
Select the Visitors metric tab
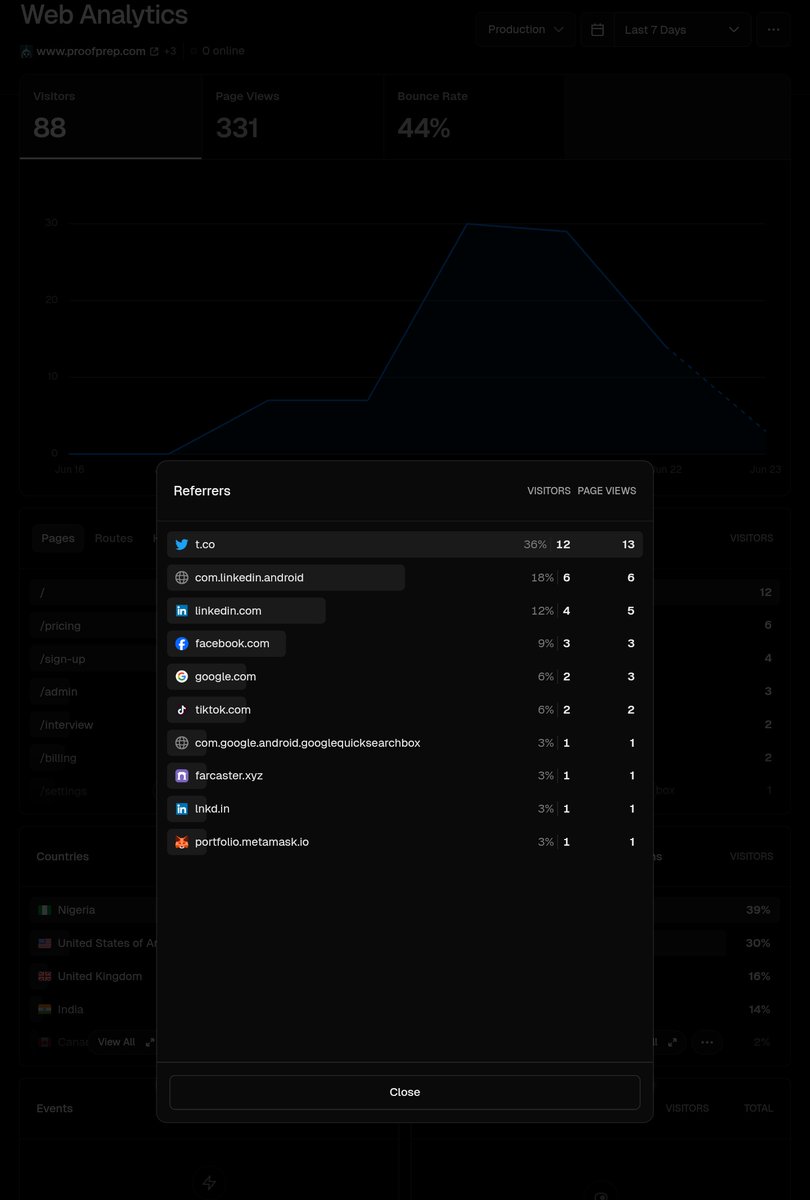point(110,116)
